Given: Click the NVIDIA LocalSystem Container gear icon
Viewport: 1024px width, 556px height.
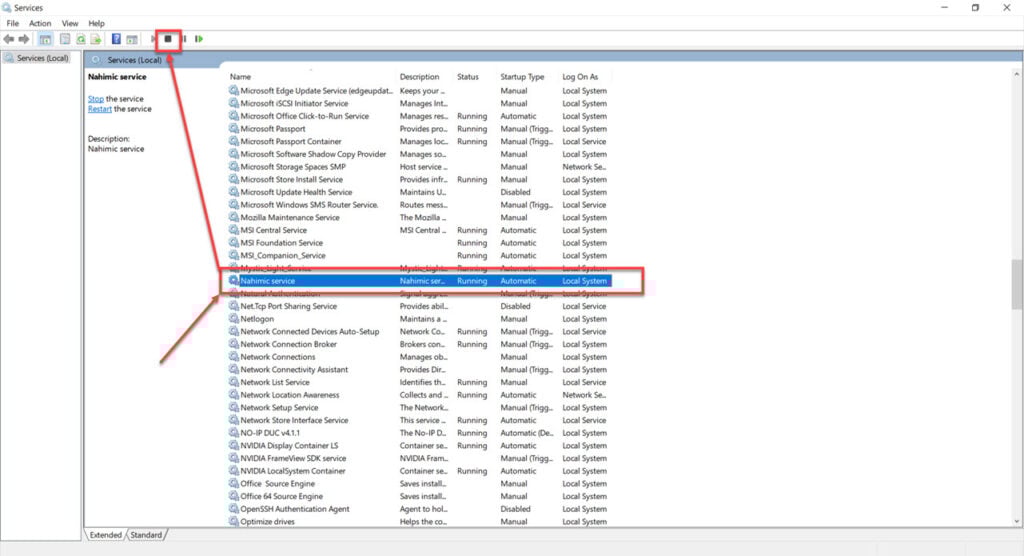Looking at the screenshot, I should [x=234, y=470].
